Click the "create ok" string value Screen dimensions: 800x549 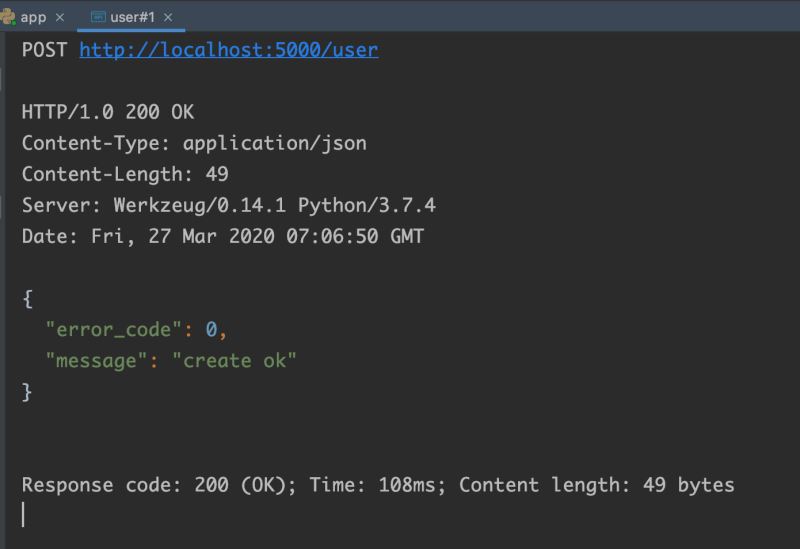pyautogui.click(x=234, y=361)
